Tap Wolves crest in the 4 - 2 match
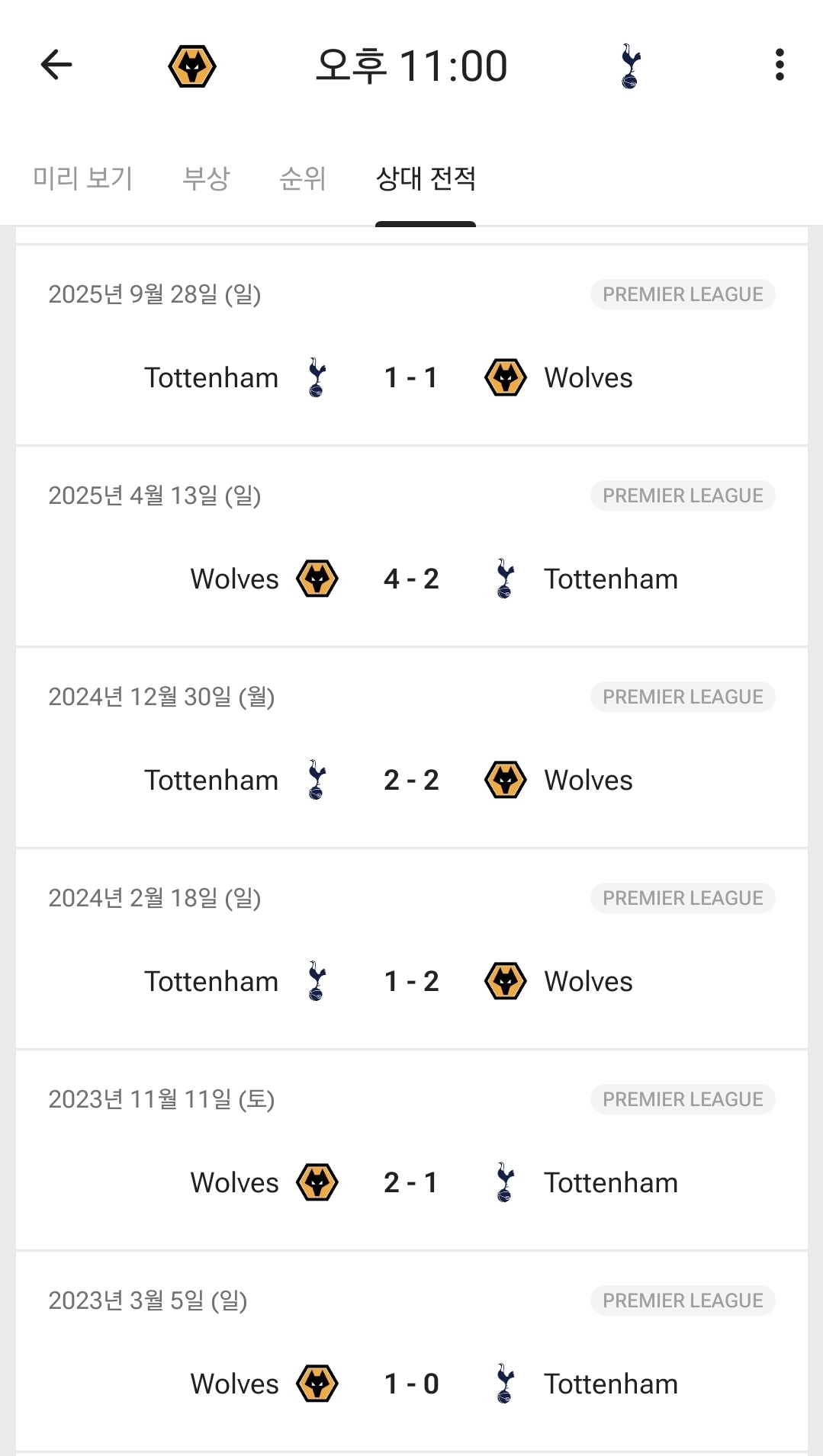This screenshot has height=1456, width=823. click(x=317, y=579)
